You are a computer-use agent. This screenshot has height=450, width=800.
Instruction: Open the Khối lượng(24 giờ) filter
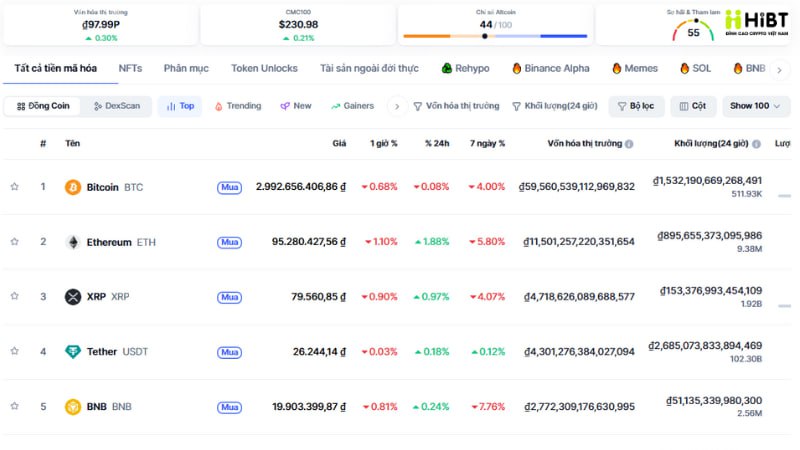point(555,106)
